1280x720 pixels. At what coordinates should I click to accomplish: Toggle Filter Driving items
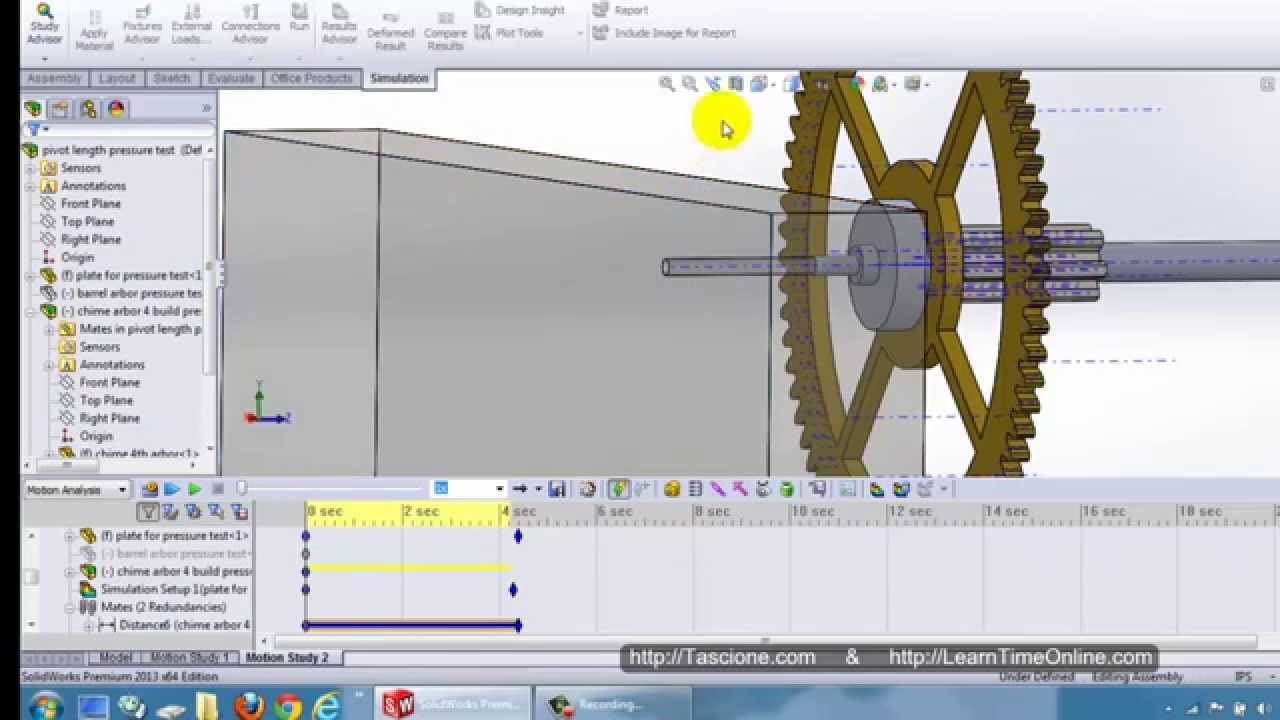coord(193,512)
